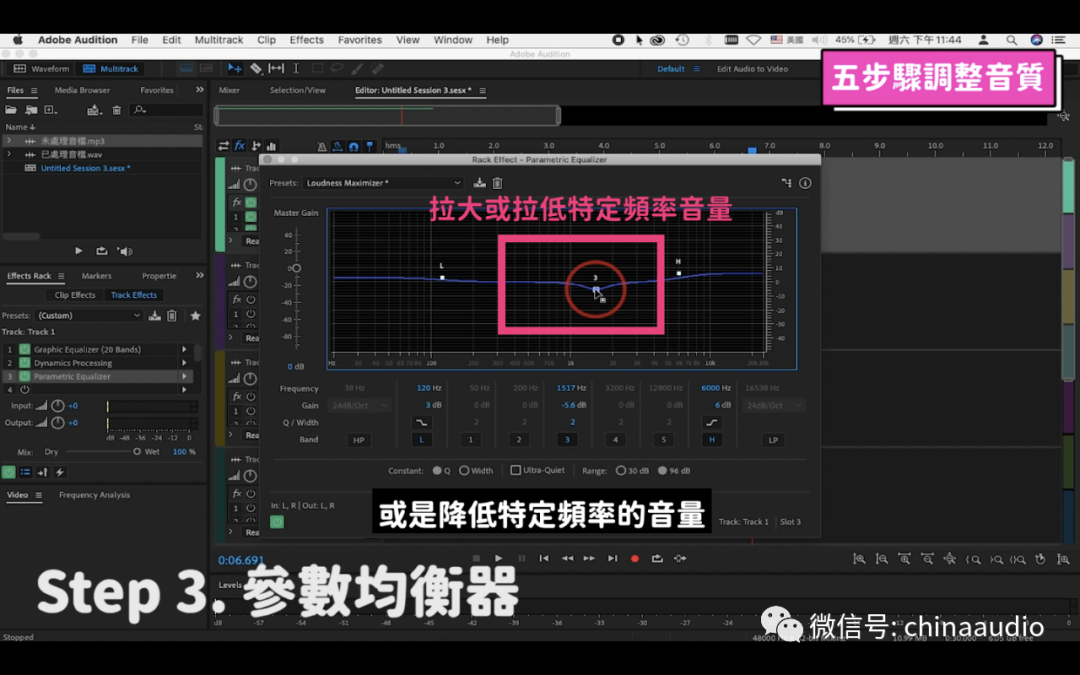The width and height of the screenshot is (1080, 675).
Task: Switch to the Frequency Analysis tab
Action: point(94,495)
